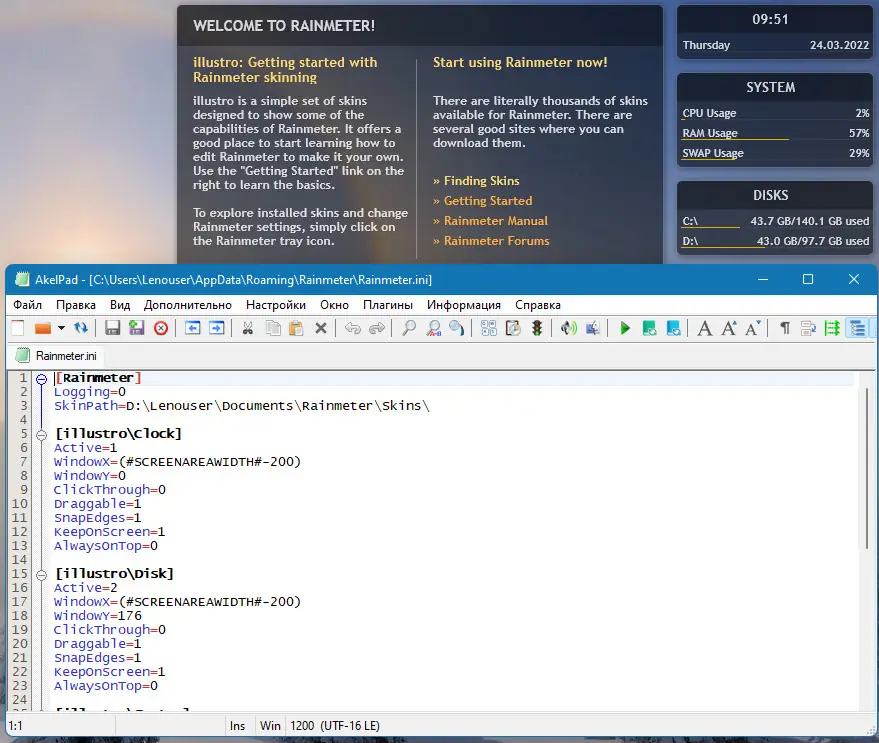
Task: Open the Правка menu
Action: click(76, 304)
